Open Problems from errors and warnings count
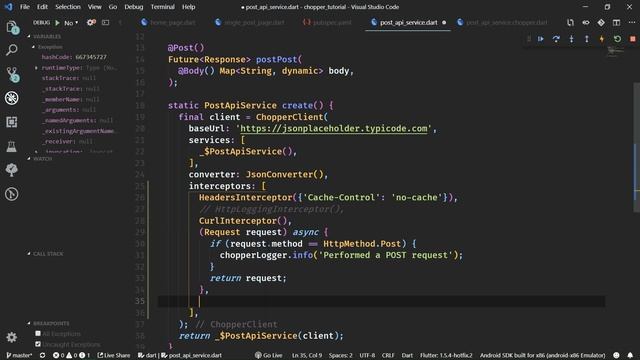Viewport: 640px width, 360px height. 71,355
